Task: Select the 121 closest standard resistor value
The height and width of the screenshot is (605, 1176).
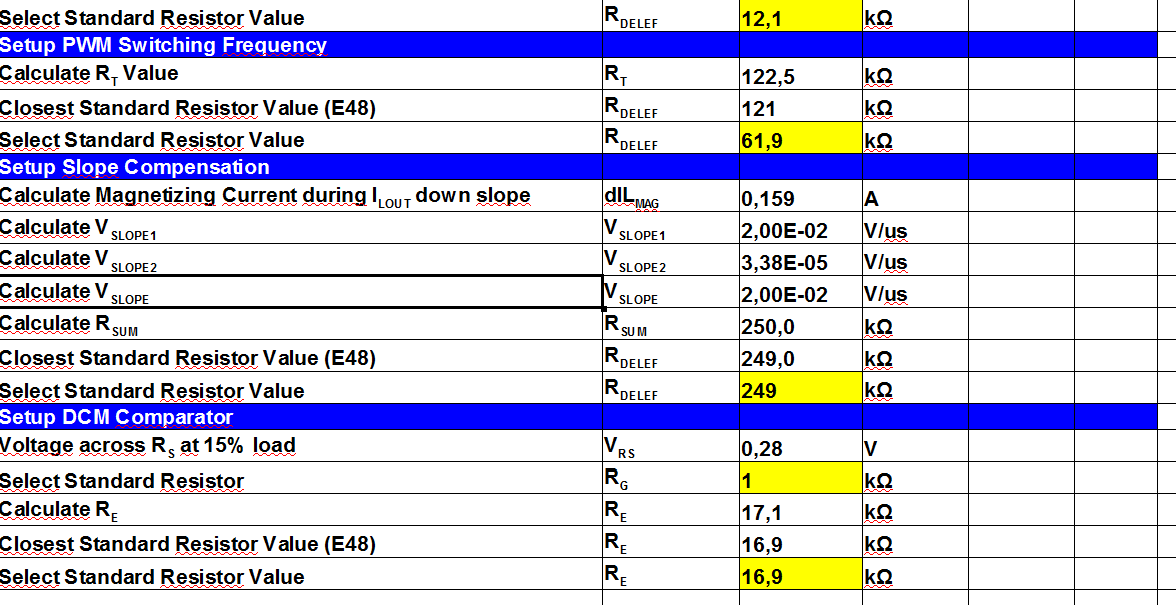Action: [x=800, y=107]
